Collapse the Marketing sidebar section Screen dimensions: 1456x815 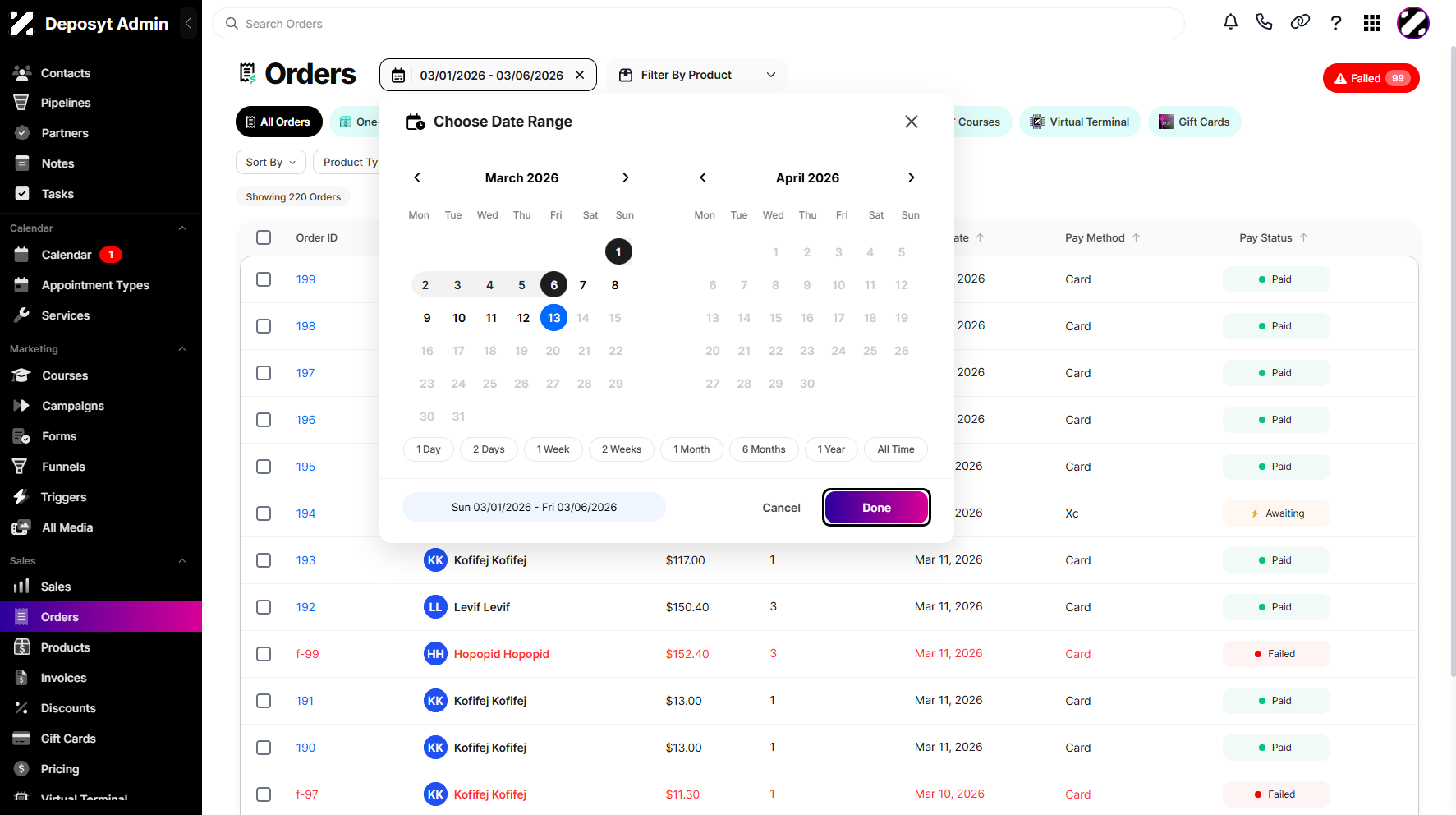click(x=182, y=349)
